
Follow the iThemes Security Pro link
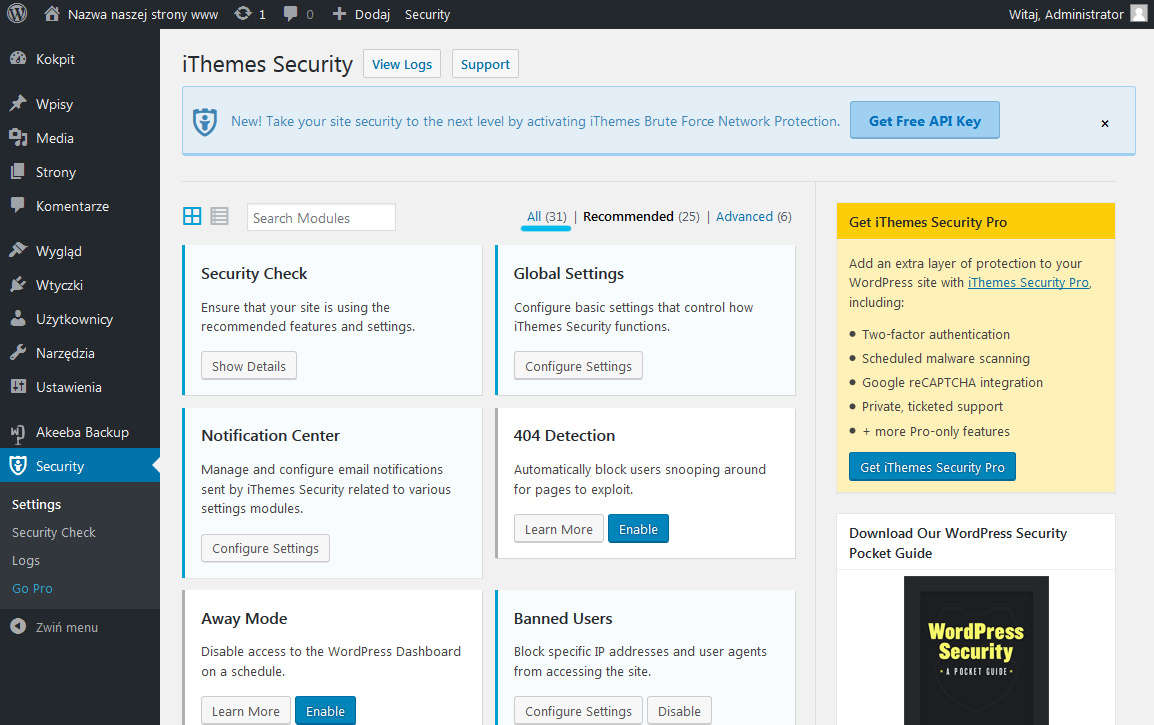point(1028,283)
